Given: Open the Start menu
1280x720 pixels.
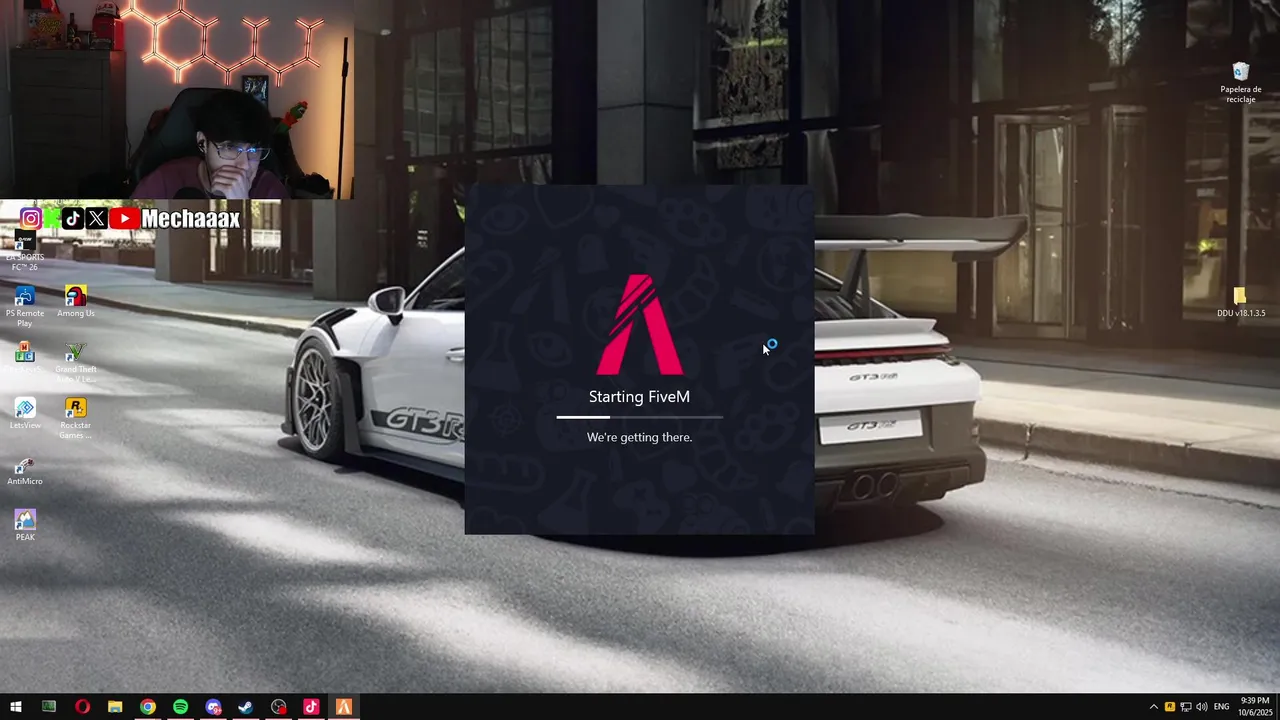Looking at the screenshot, I should [x=16, y=707].
